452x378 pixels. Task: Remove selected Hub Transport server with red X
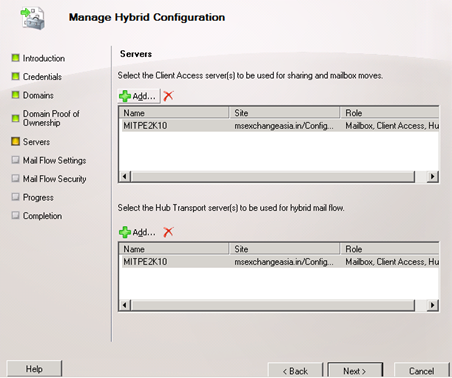[x=168, y=232]
